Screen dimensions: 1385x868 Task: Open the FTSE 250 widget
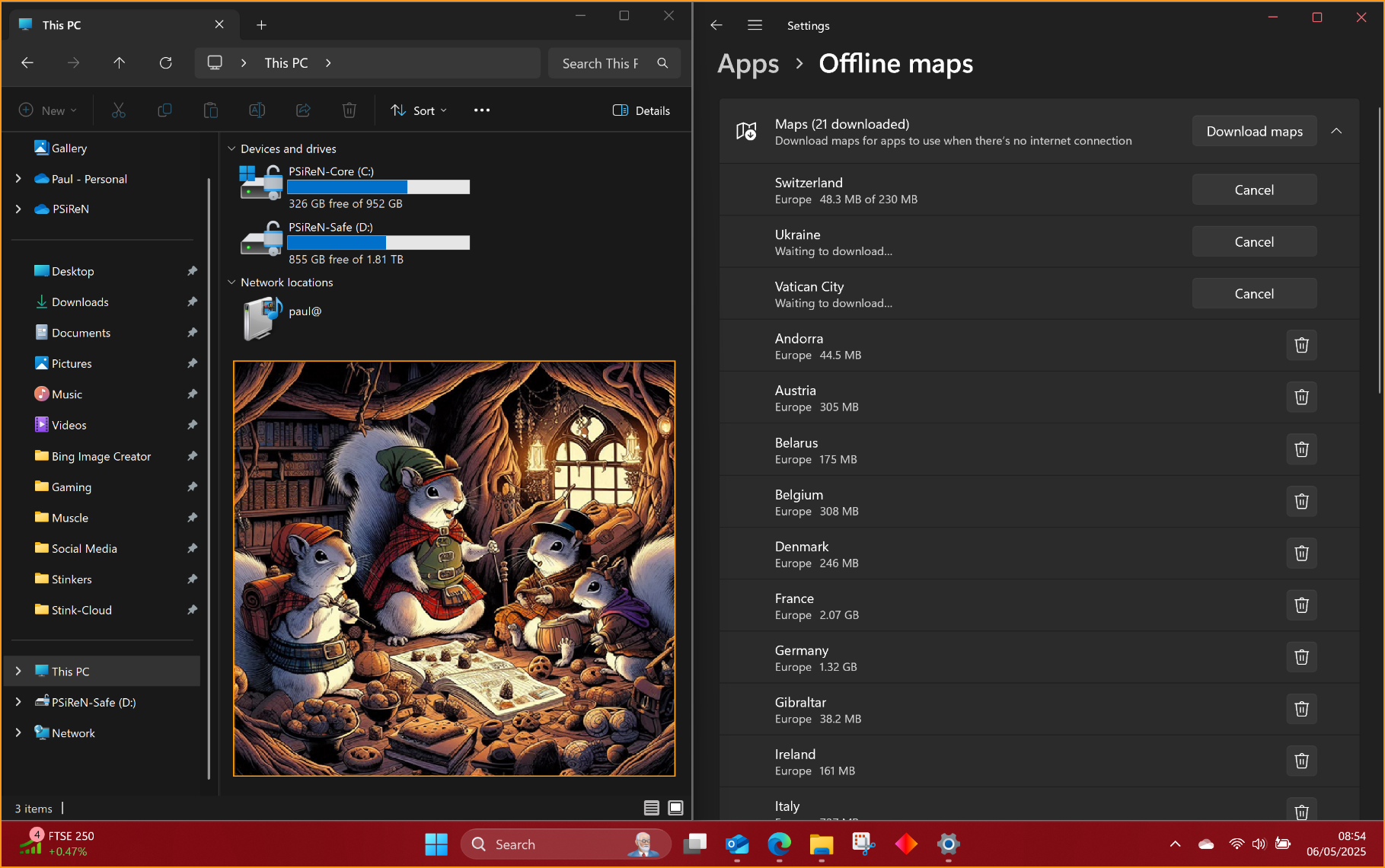(58, 844)
